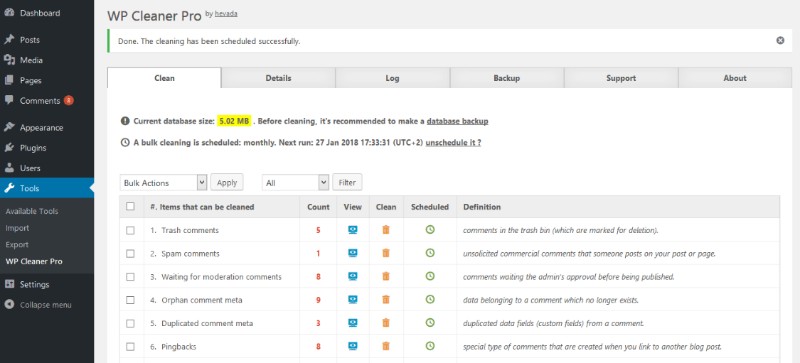Open the All filter dropdown

[295, 182]
